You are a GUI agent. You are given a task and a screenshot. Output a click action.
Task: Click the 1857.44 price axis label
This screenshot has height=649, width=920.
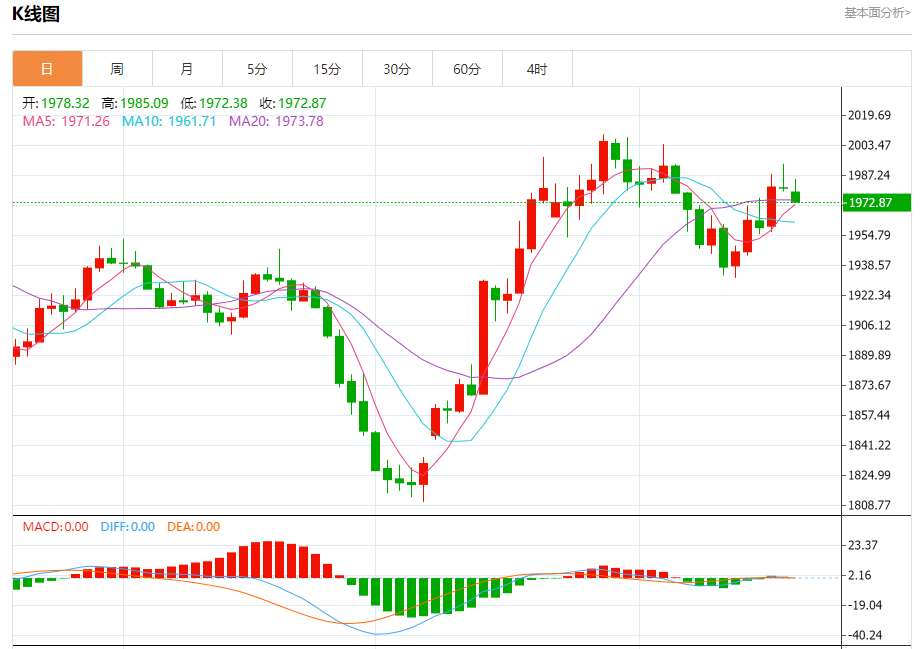pos(869,415)
